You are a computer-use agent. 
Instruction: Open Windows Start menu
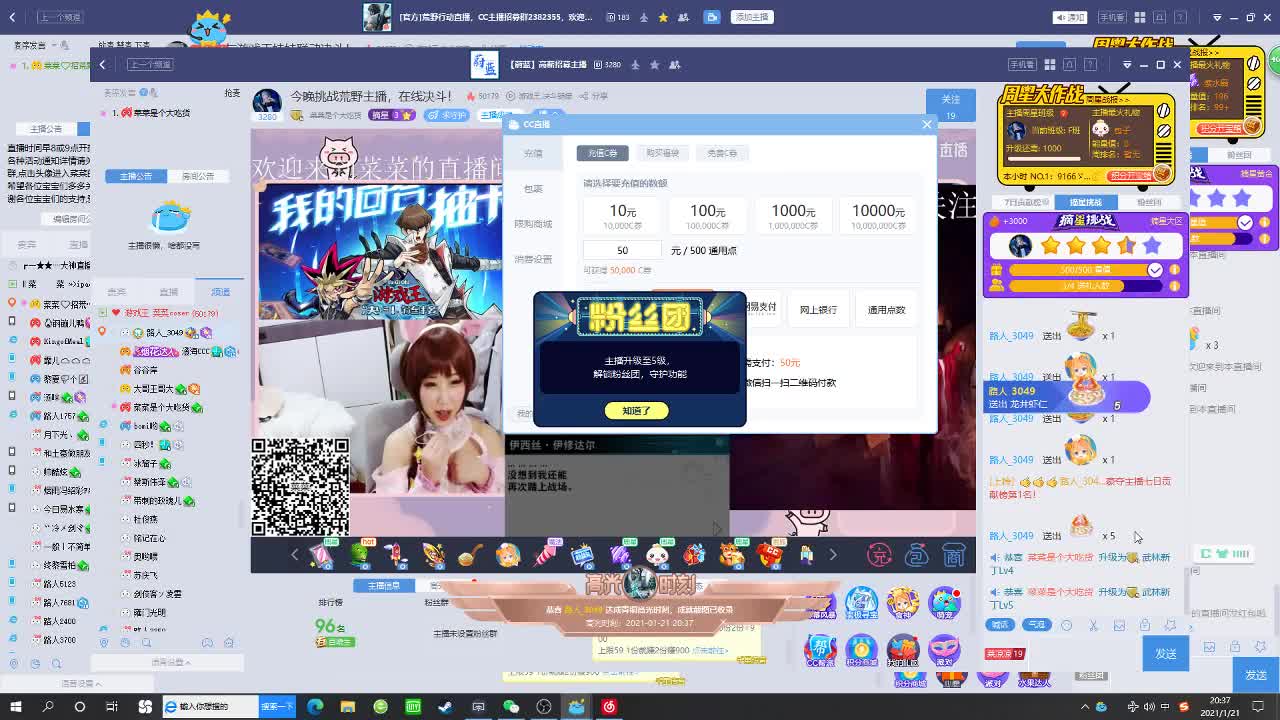pyautogui.click(x=15, y=706)
